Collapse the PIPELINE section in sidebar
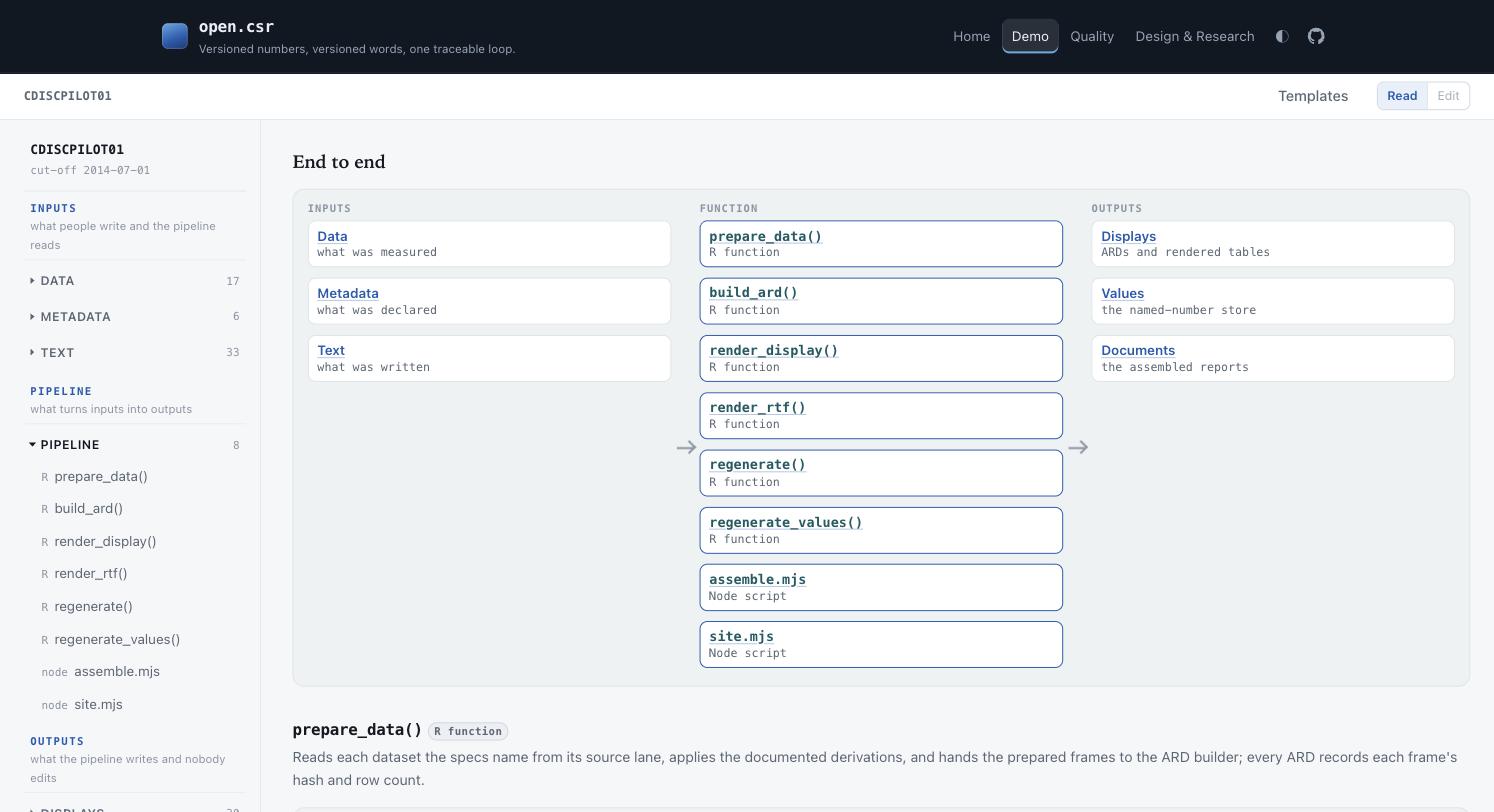 (135, 445)
